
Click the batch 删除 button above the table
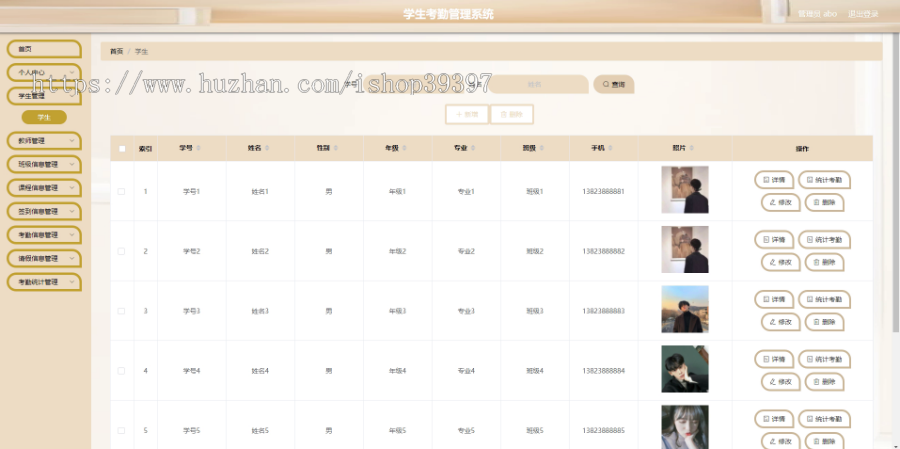click(511, 114)
